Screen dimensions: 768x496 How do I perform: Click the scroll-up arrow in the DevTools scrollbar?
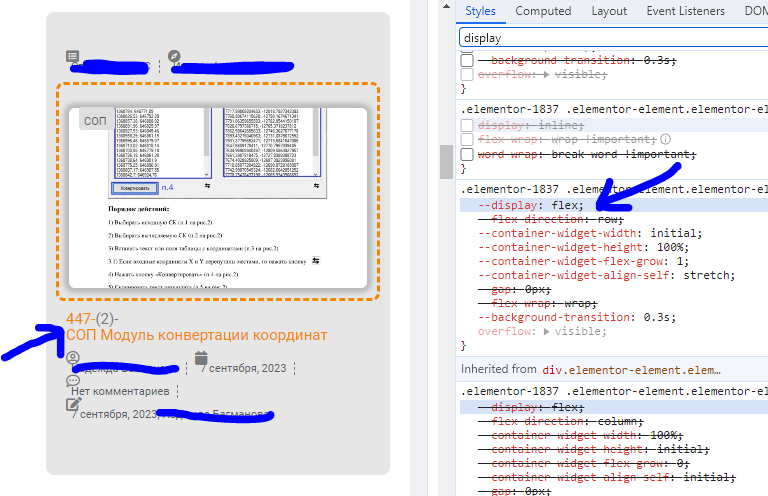pos(446,6)
